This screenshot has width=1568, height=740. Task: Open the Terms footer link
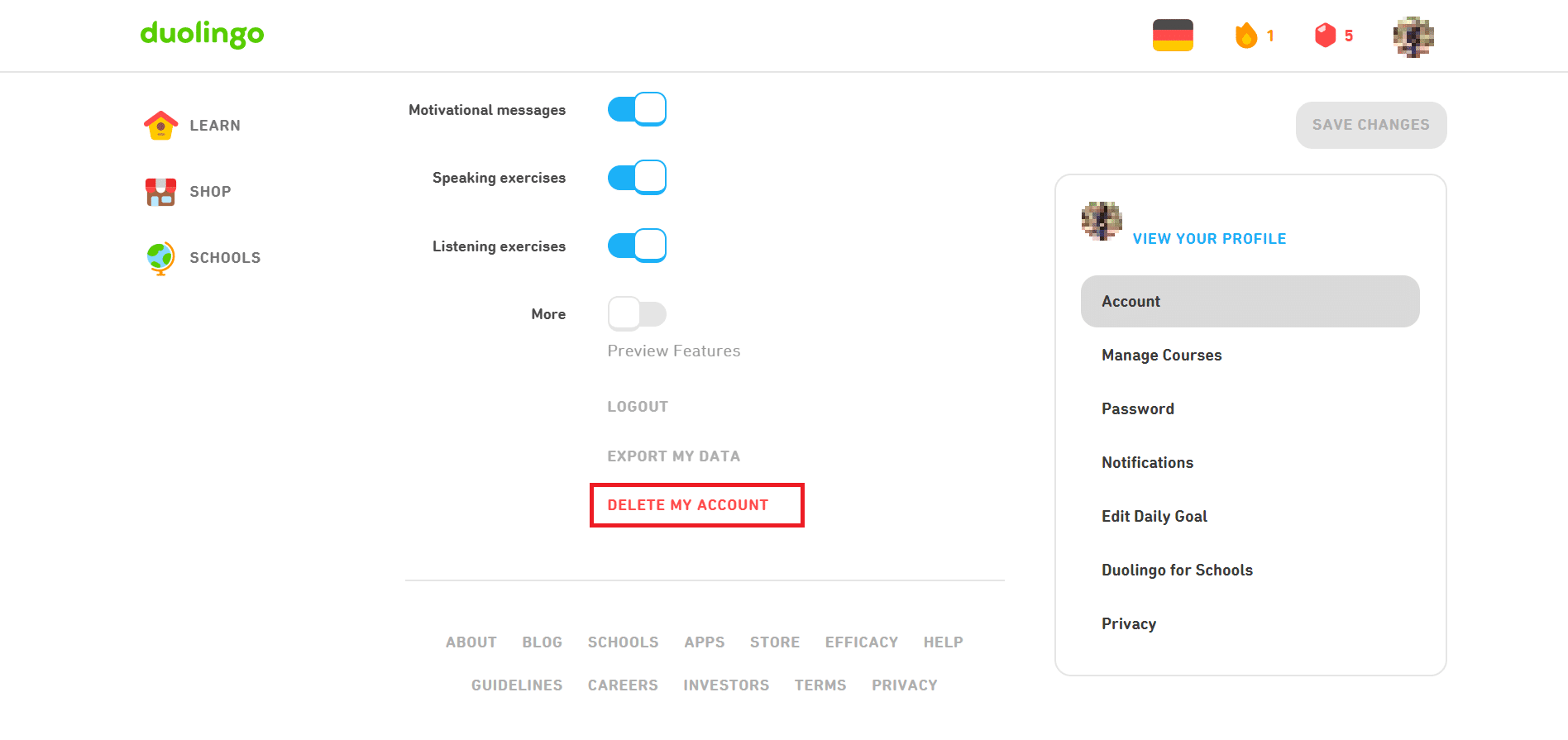coord(820,685)
